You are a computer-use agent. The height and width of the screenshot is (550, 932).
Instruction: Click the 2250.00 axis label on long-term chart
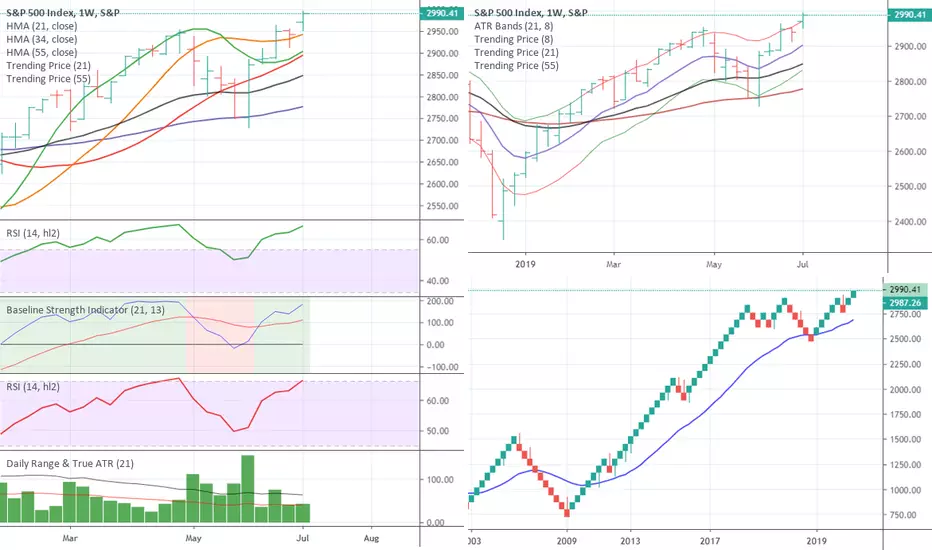[x=906, y=364]
